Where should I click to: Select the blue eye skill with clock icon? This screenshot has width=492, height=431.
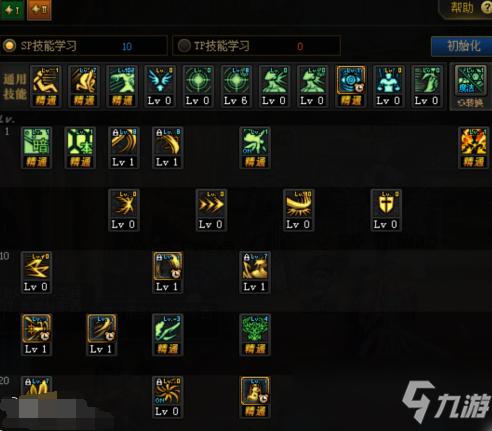pos(351,86)
